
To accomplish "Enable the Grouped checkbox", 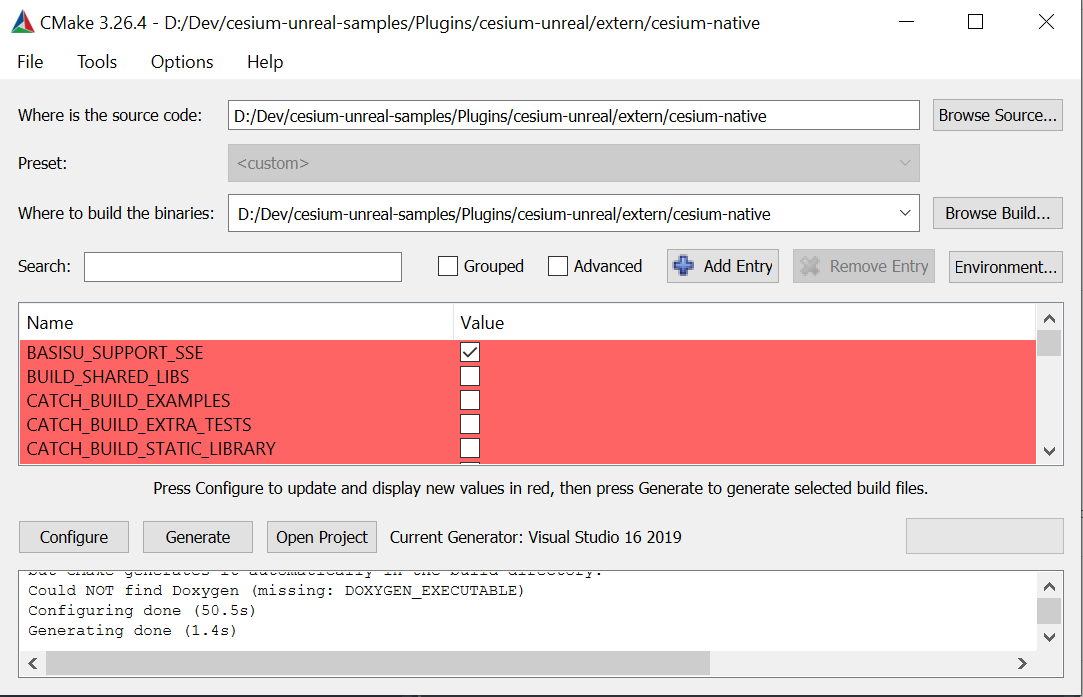I will click(x=447, y=266).
